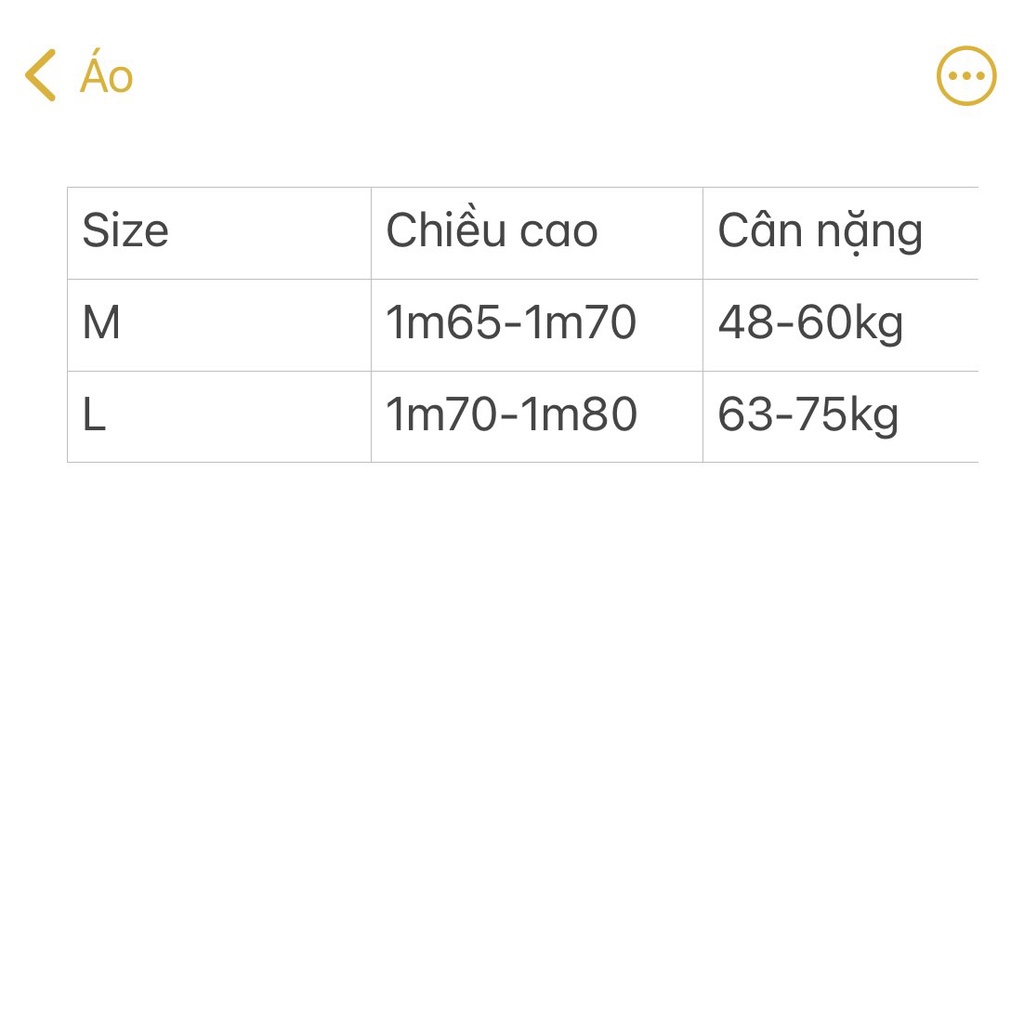Tap the word 'Cân' in the header

point(760,231)
